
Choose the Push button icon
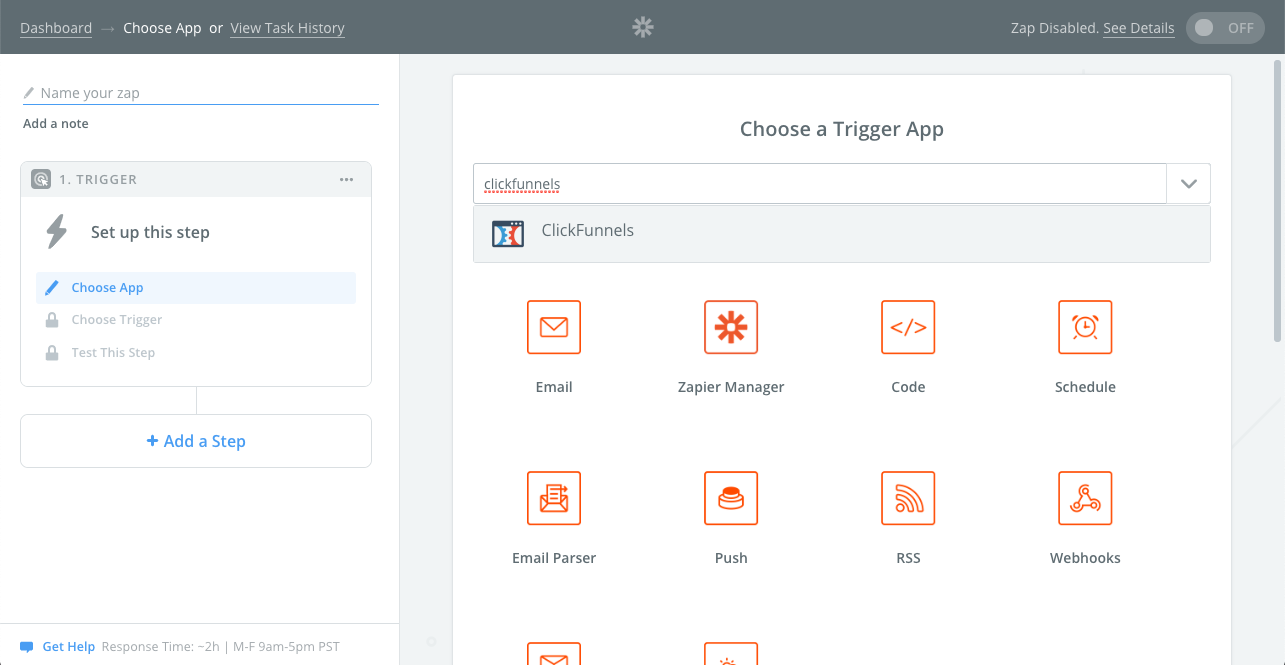731,498
